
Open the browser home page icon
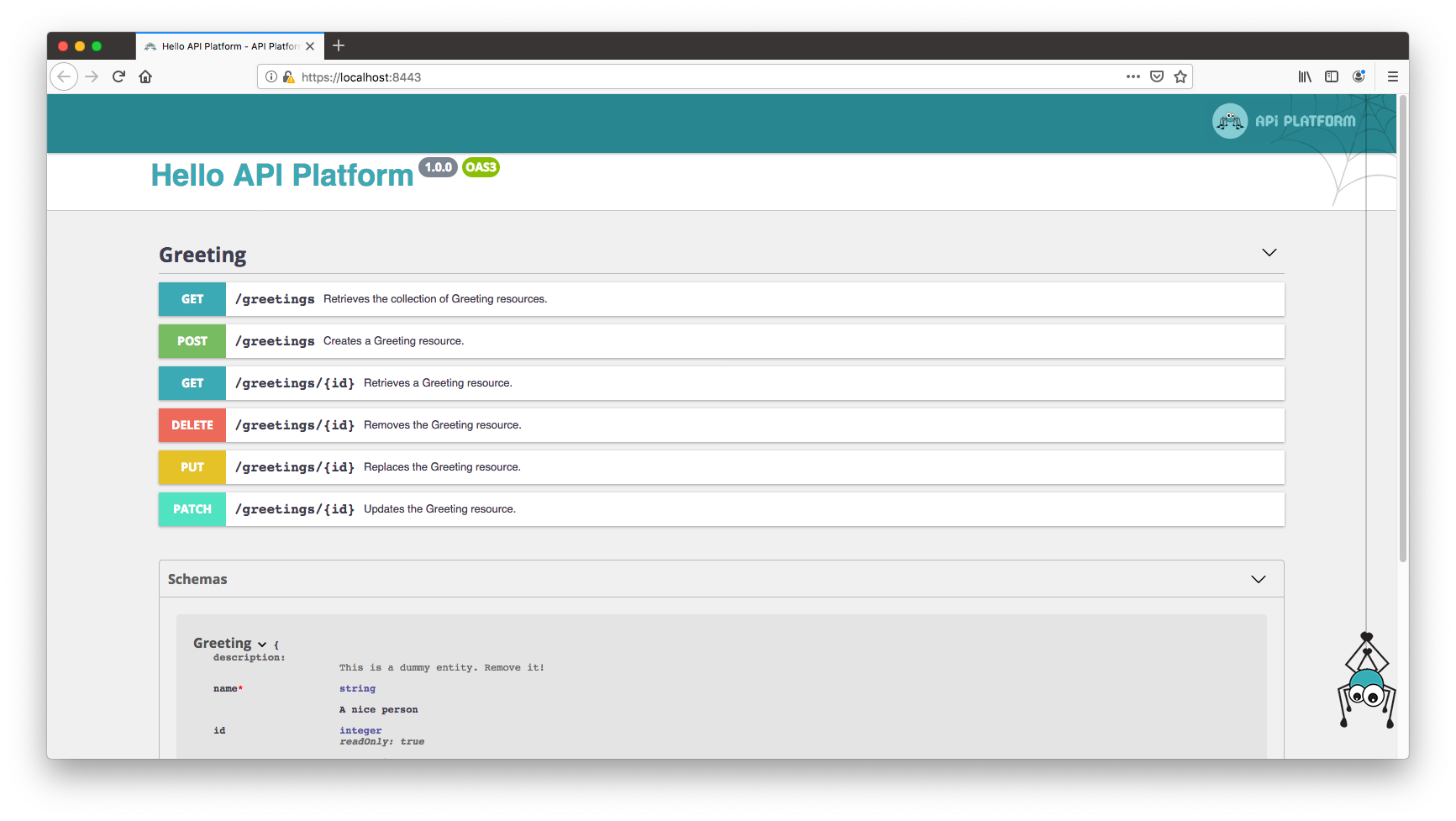[x=145, y=76]
